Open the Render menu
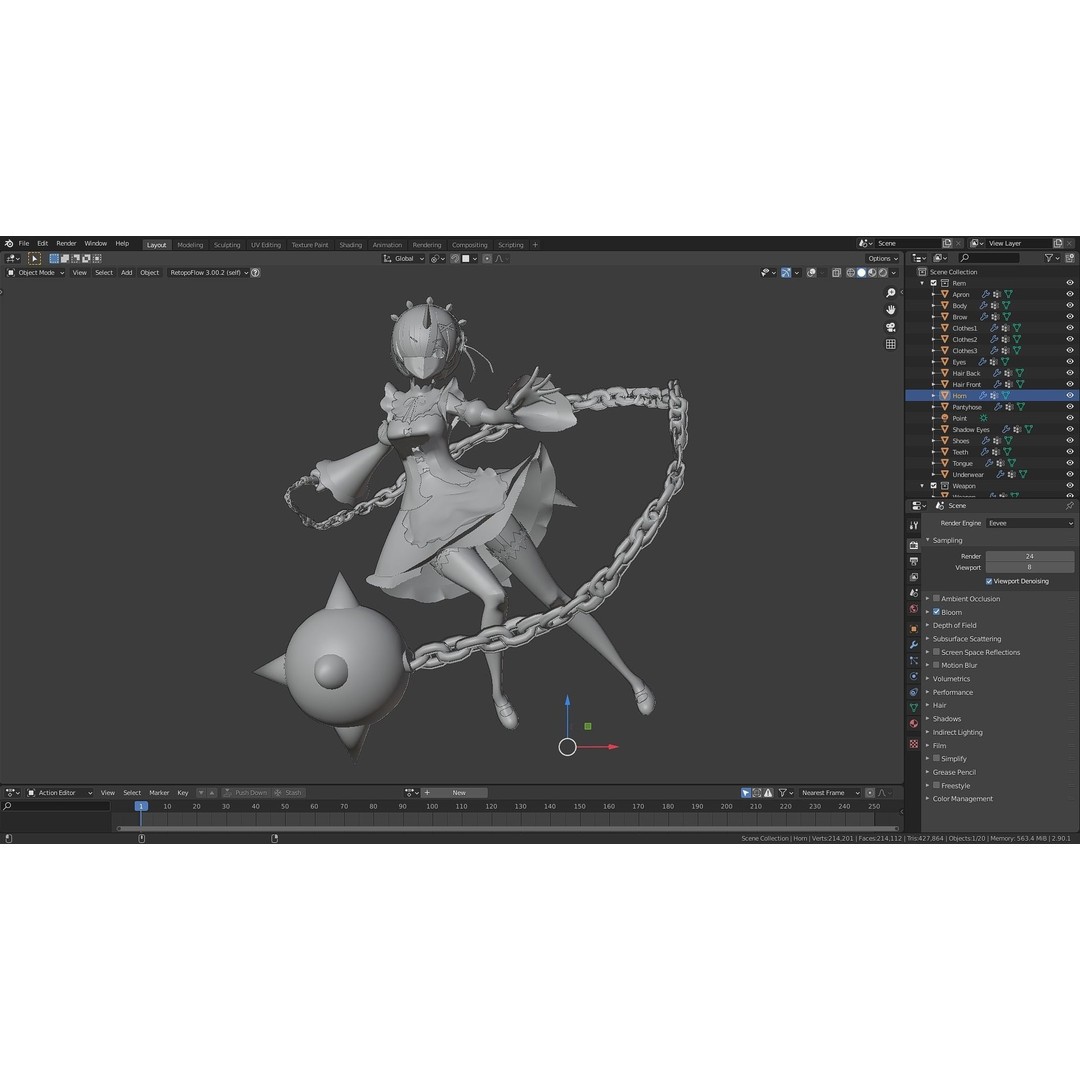The image size is (1080, 1080). (x=66, y=243)
